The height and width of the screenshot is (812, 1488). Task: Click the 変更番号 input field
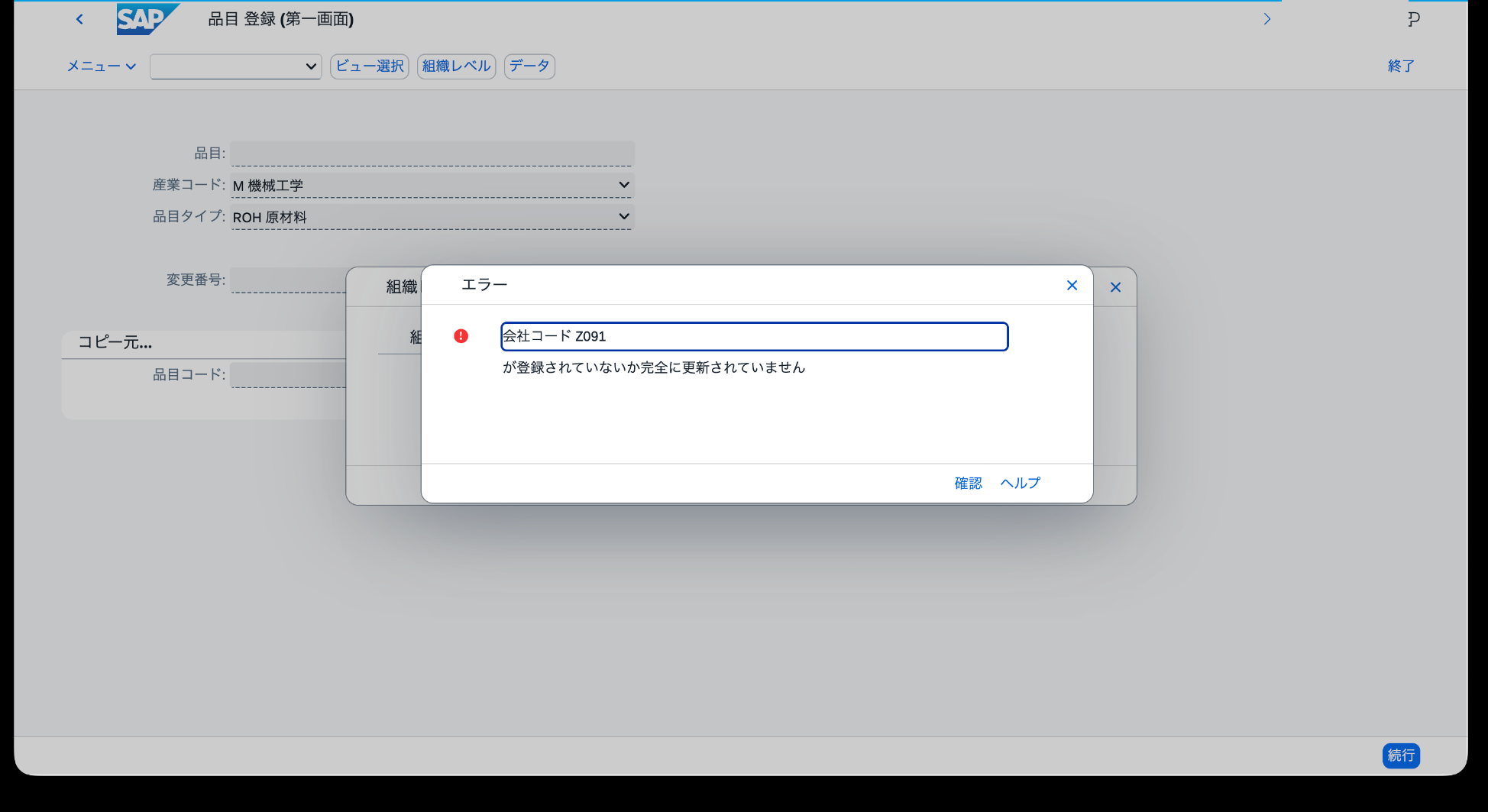(289, 280)
